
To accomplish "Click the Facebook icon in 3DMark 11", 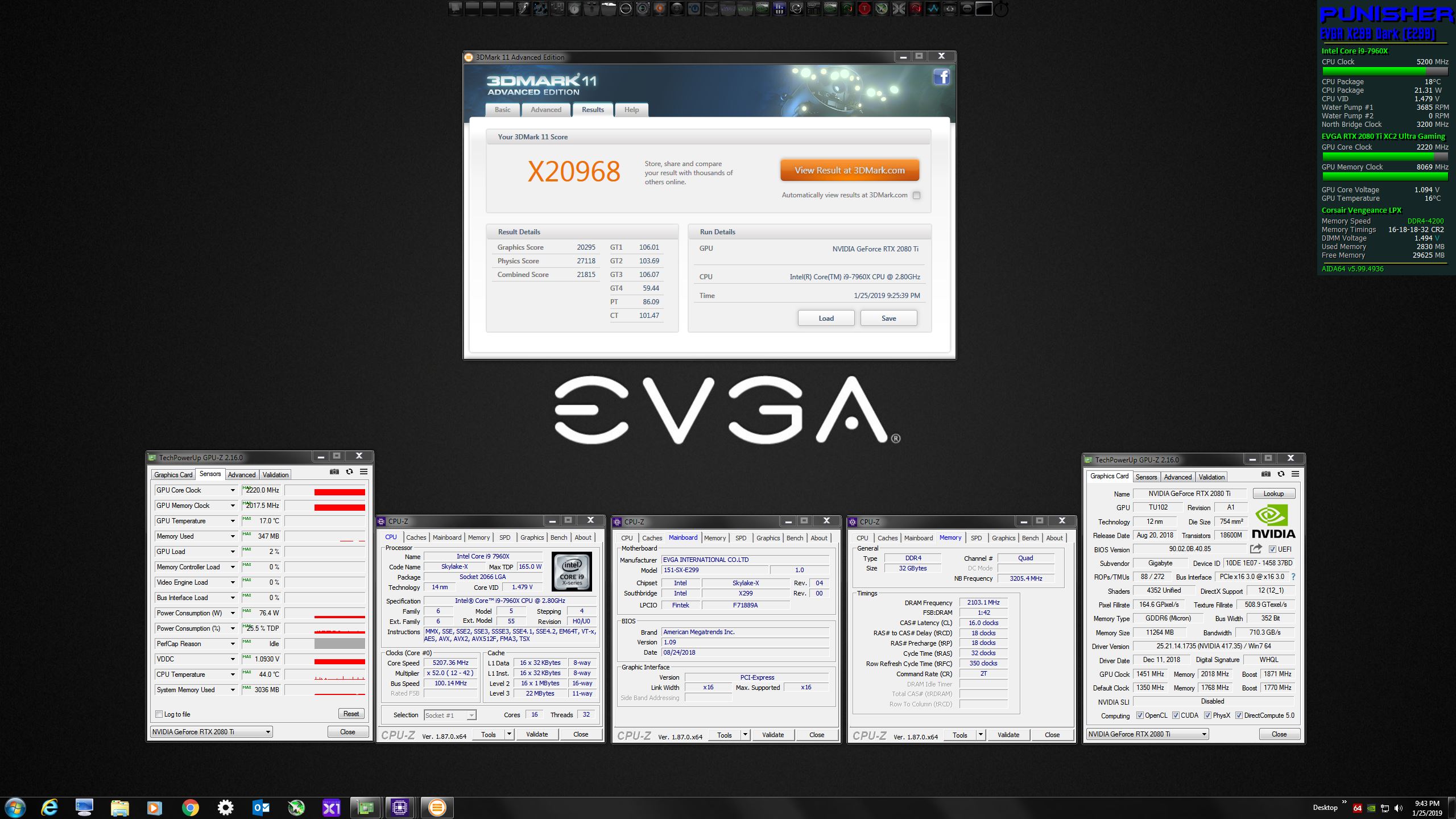I will click(941, 77).
